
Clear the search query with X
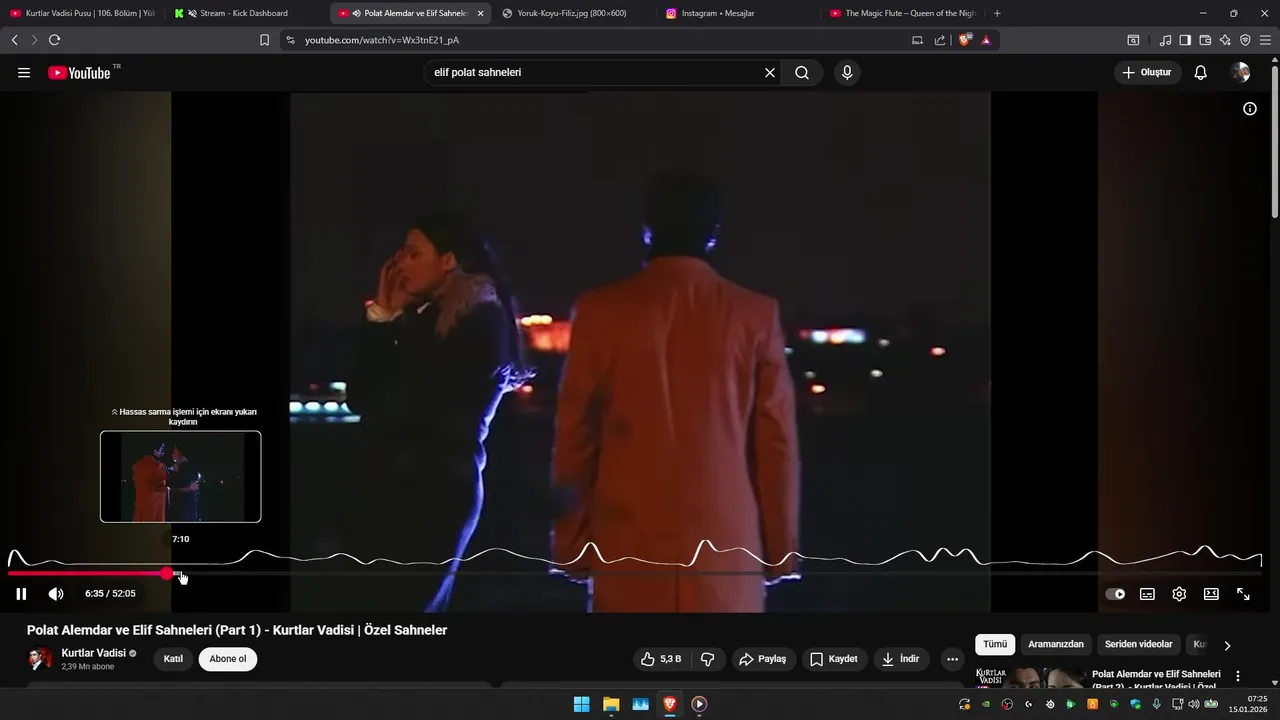(x=770, y=73)
